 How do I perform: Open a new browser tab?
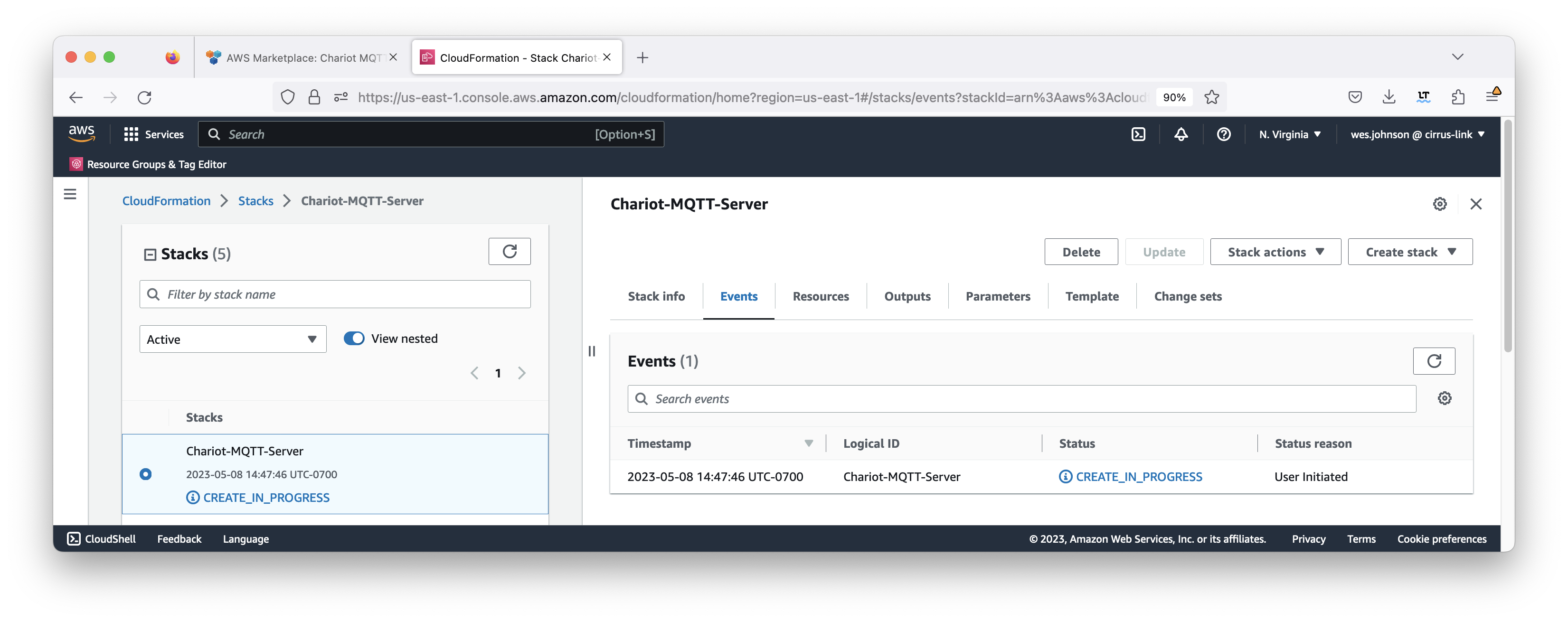tap(642, 57)
